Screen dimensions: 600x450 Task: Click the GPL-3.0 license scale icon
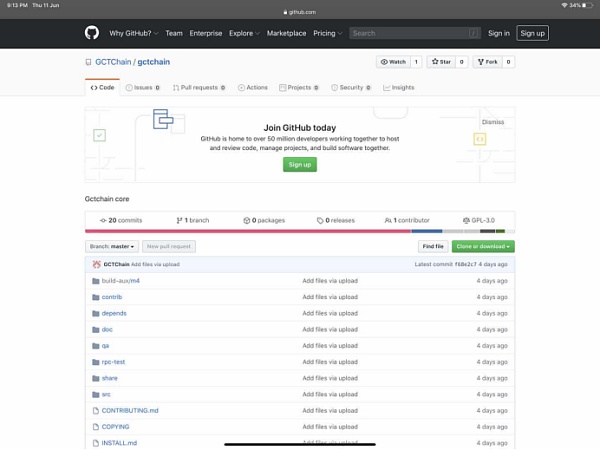coord(464,220)
